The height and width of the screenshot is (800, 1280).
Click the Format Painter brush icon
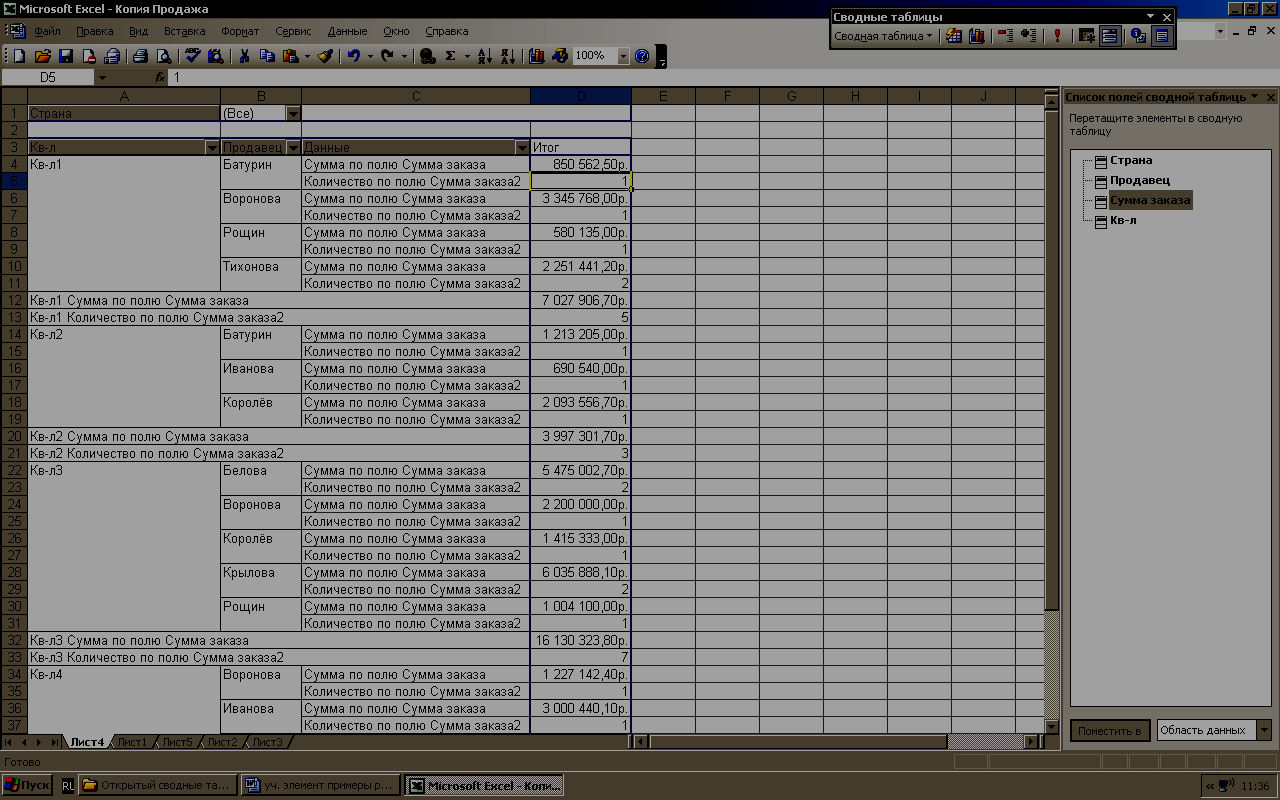coord(325,57)
